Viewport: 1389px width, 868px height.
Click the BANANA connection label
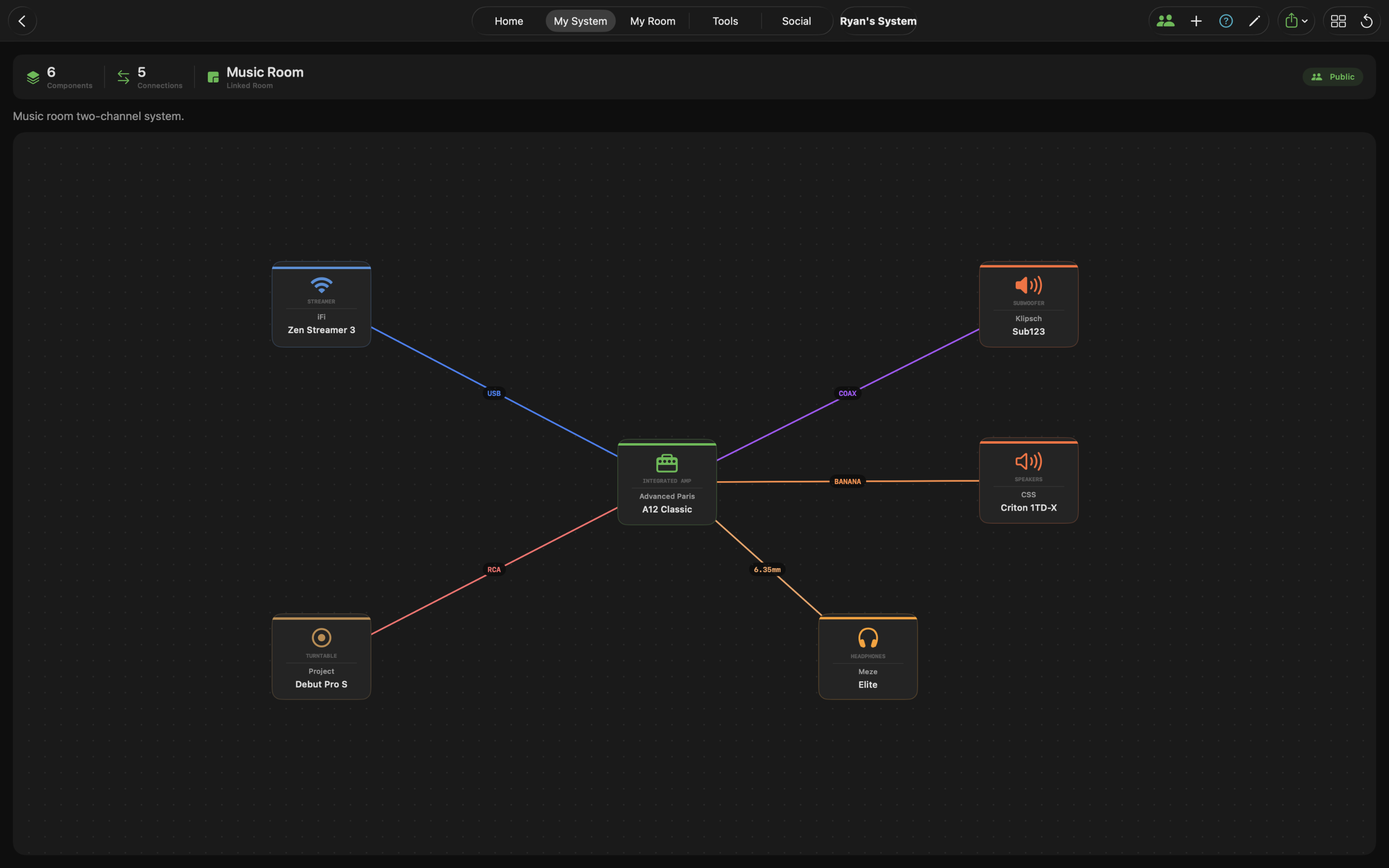(847, 482)
